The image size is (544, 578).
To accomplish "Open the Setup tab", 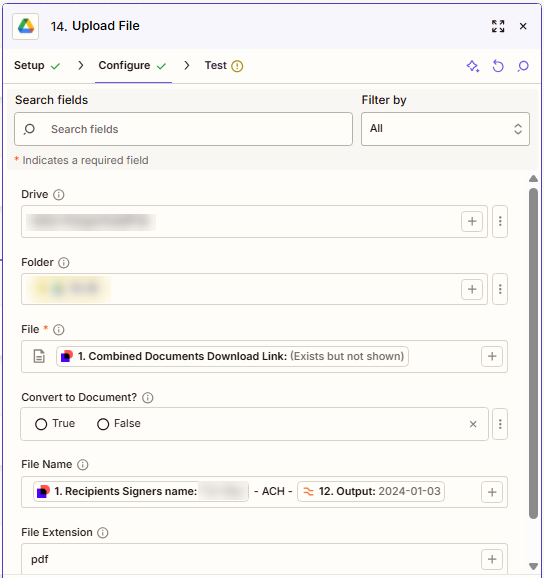I will 37,66.
